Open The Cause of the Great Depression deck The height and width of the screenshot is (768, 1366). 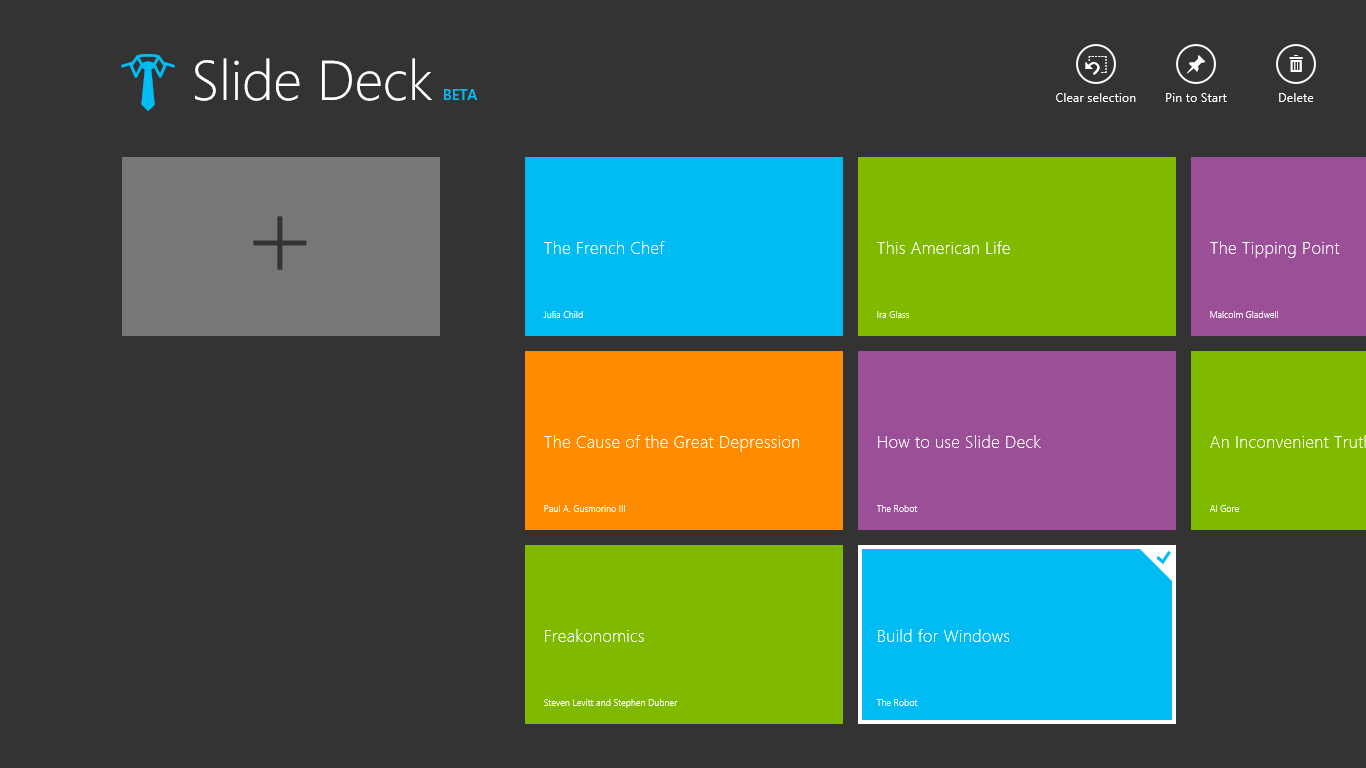click(x=683, y=440)
